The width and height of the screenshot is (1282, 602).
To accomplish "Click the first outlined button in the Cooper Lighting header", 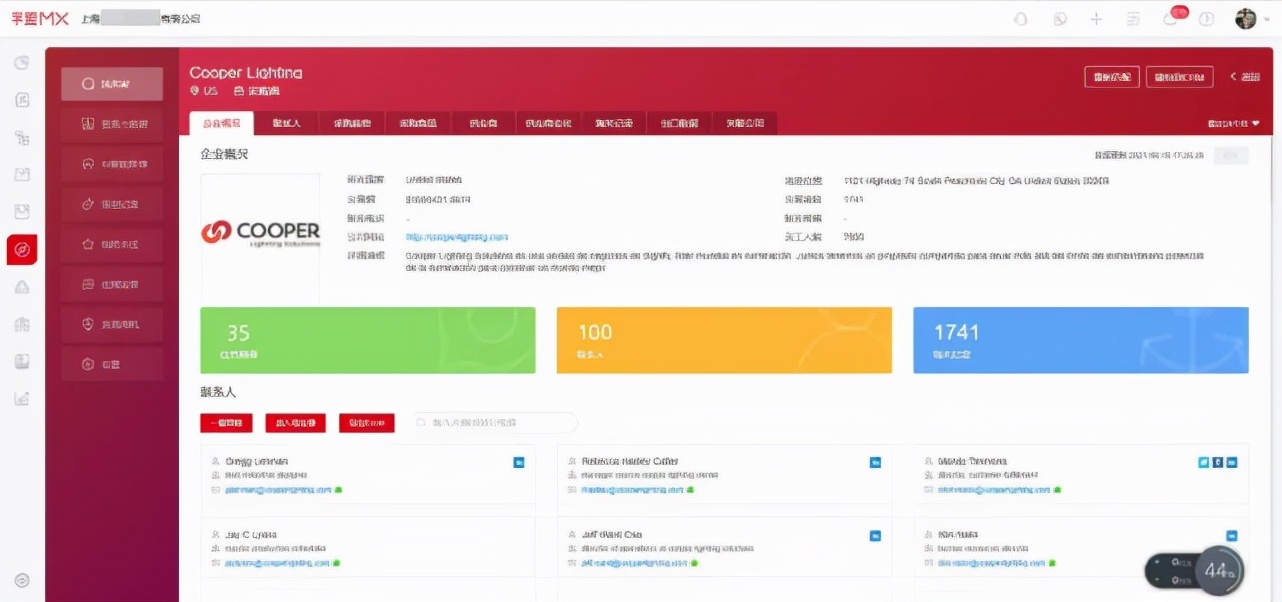I will click(1112, 77).
